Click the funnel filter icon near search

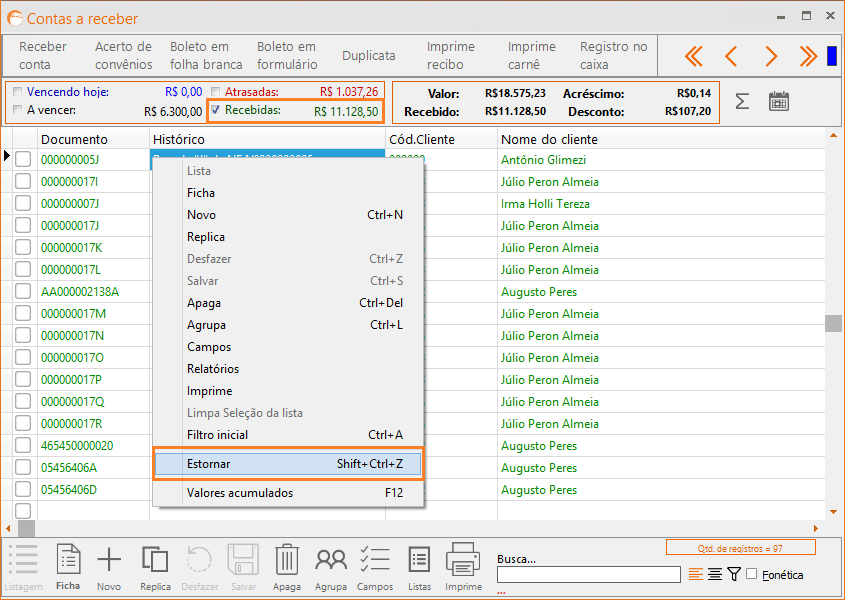coord(734,574)
